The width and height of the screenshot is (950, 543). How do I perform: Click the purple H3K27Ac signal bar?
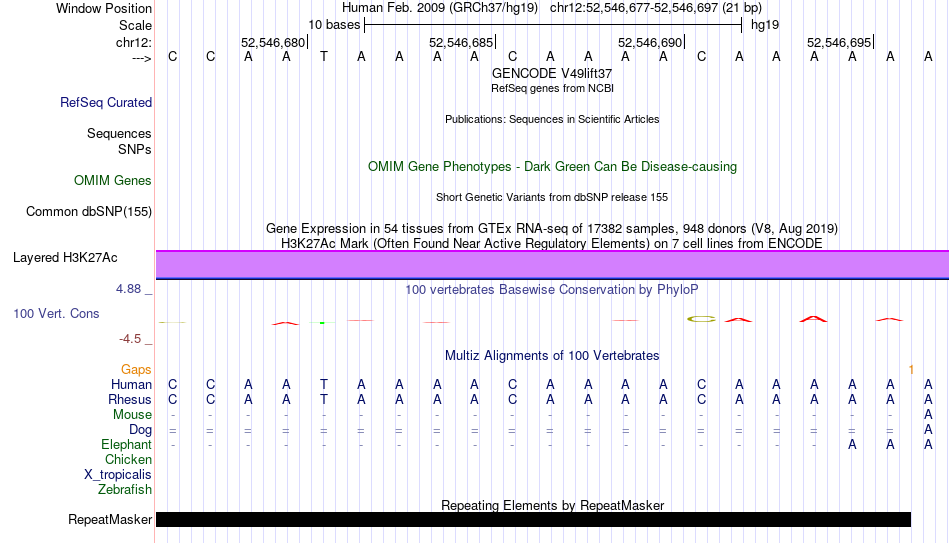click(x=552, y=265)
